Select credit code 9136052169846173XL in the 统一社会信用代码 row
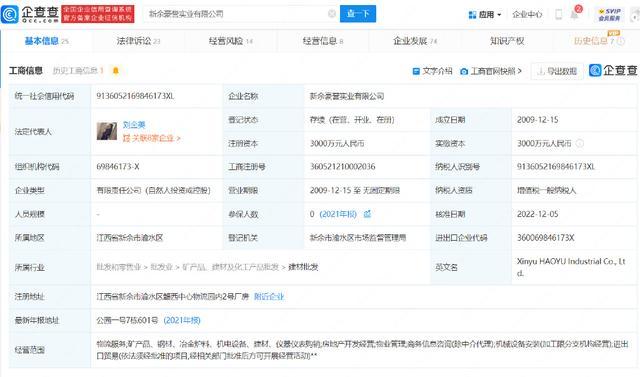 135,96
